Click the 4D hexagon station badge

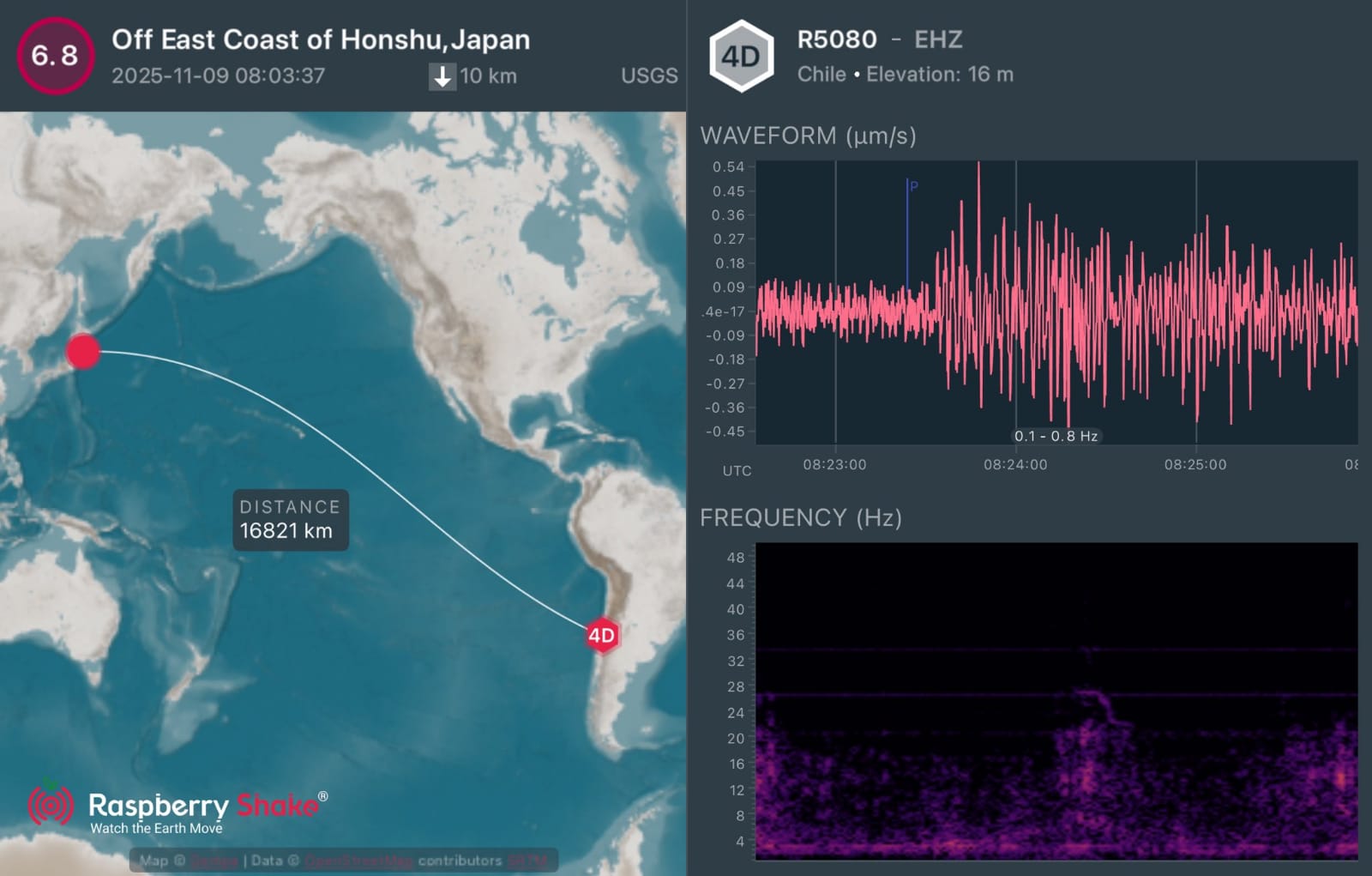click(741, 57)
